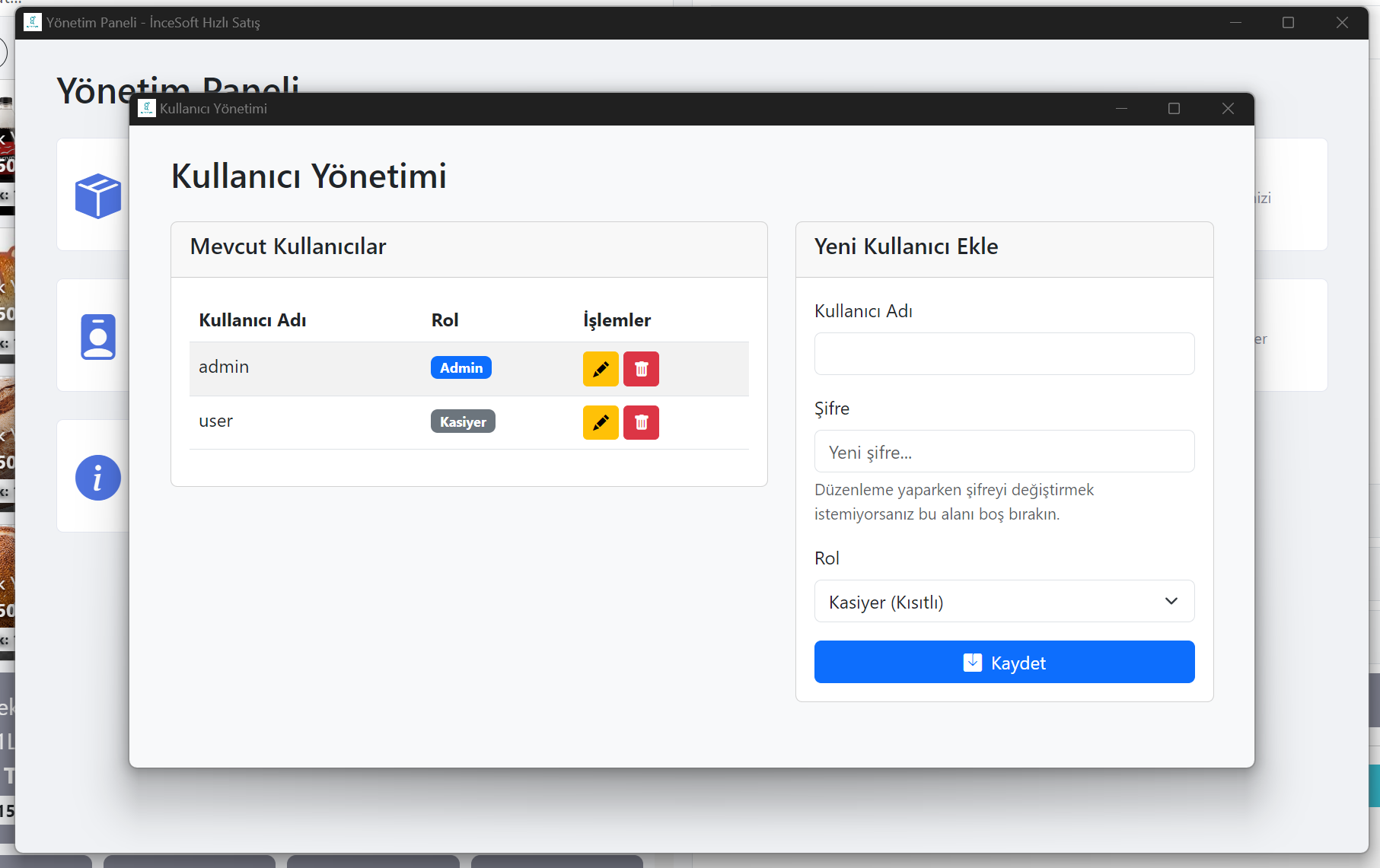
Task: Open the Rol dropdown Kasiyer (Kısıtlı)
Action: click(x=1003, y=602)
